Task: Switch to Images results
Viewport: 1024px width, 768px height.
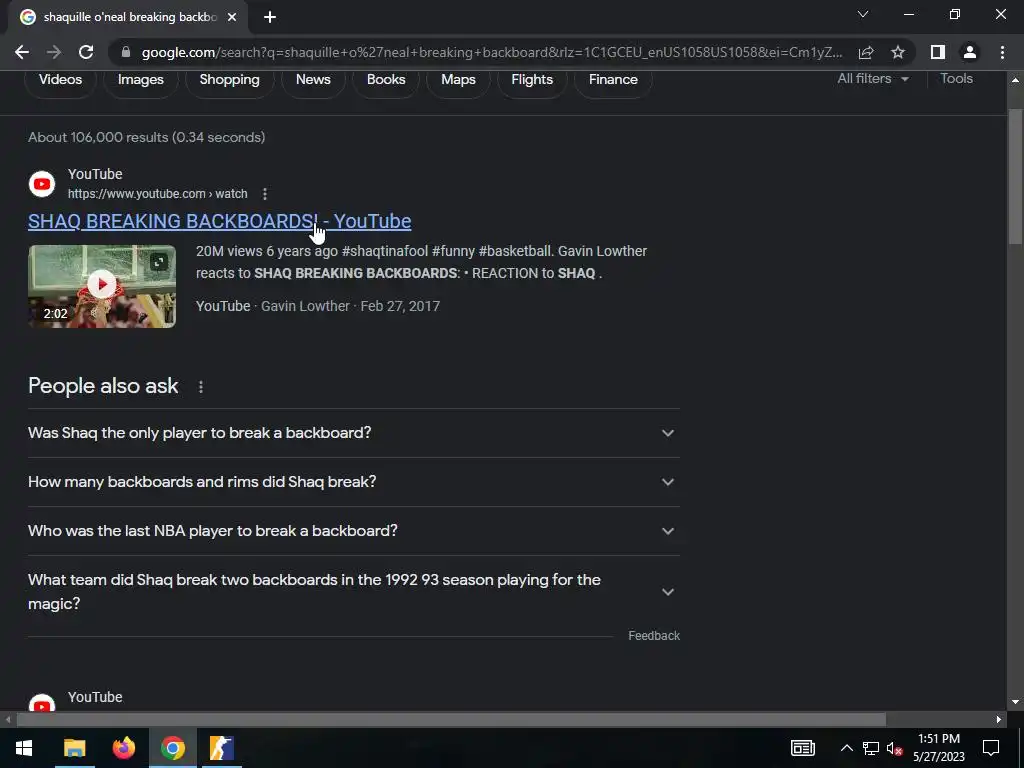Action: (140, 80)
